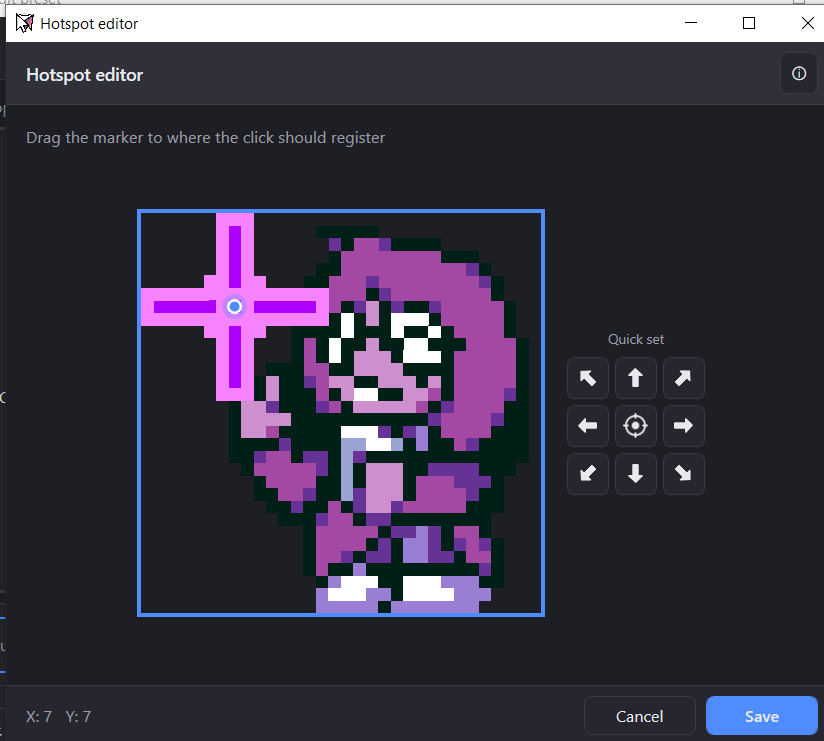The width and height of the screenshot is (824, 741).
Task: Click the Hotspot editor app icon in title bar
Action: point(24,23)
